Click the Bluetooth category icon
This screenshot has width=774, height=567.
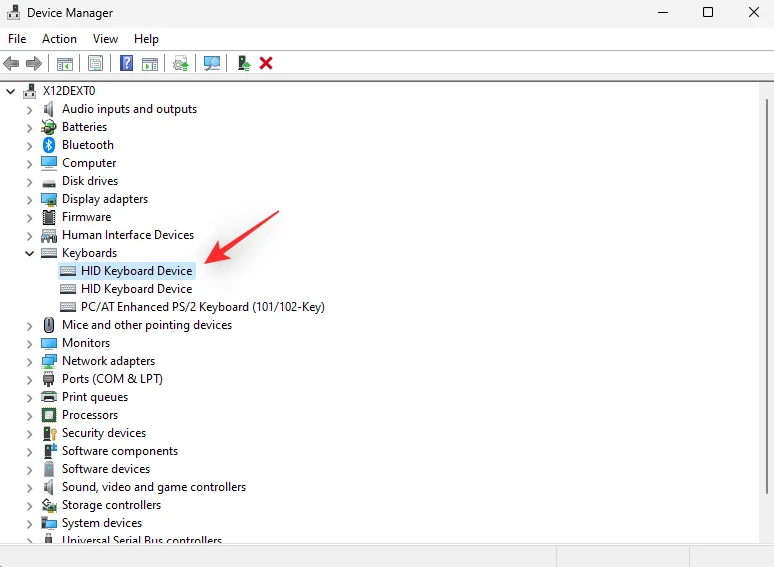(49, 145)
